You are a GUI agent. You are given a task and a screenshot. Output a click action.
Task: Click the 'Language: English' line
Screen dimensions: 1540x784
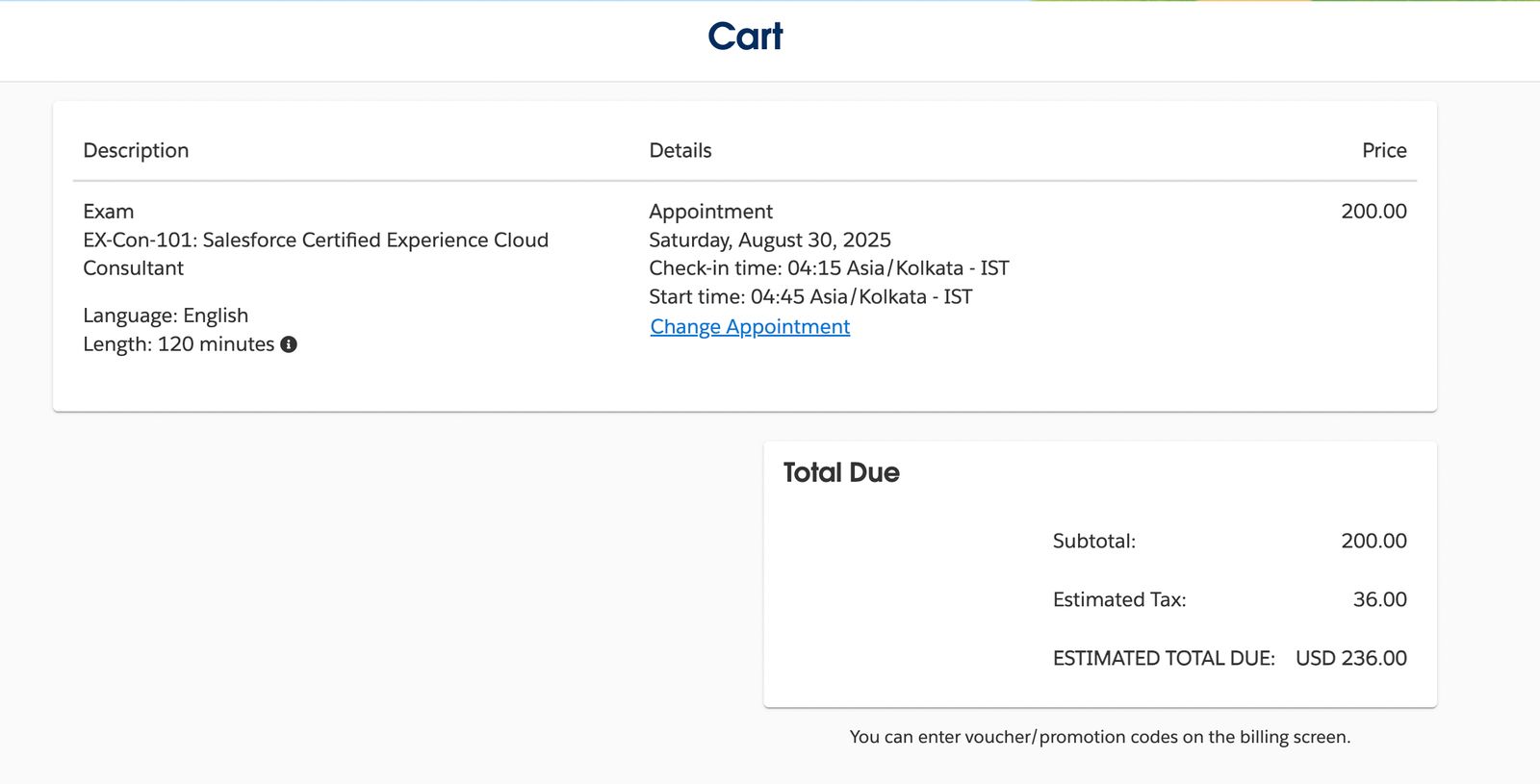pos(166,316)
